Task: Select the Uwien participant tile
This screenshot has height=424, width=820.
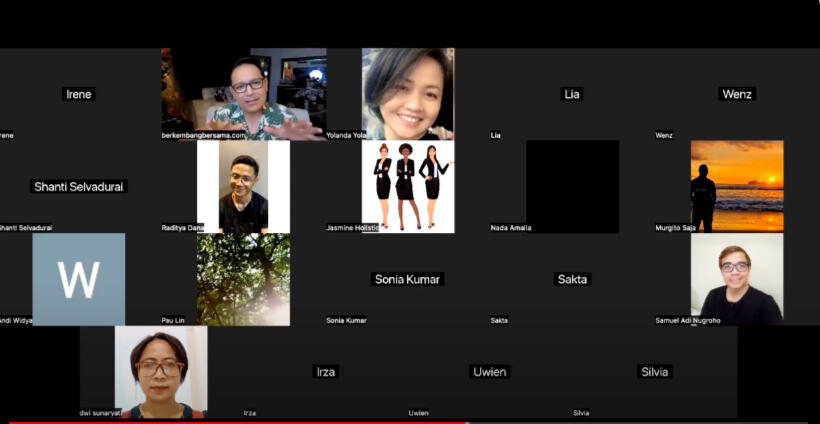Action: click(490, 371)
